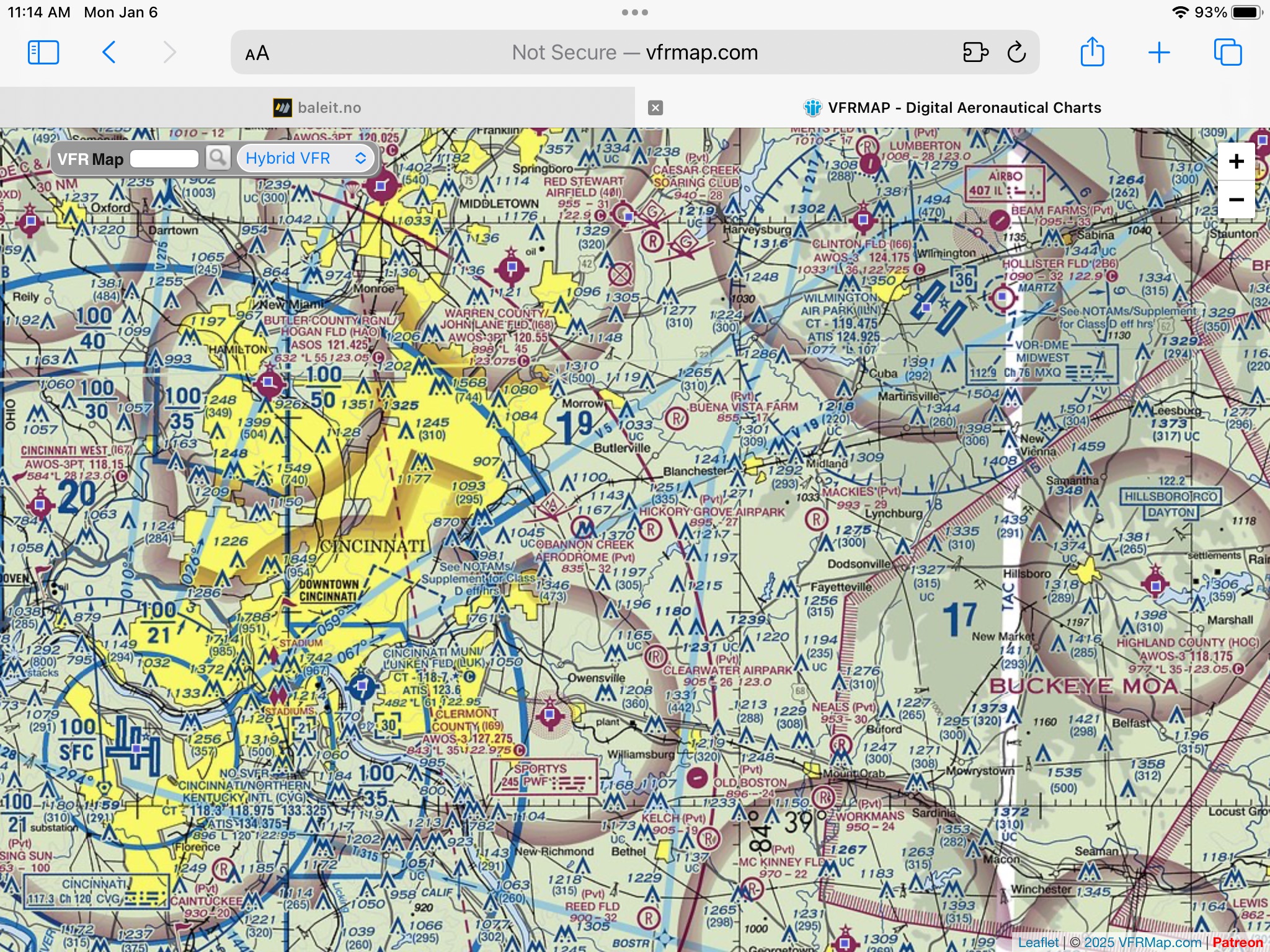This screenshot has width=1270, height=952.
Task: Click the AIRBO 407 IL NDB box
Action: [1005, 184]
